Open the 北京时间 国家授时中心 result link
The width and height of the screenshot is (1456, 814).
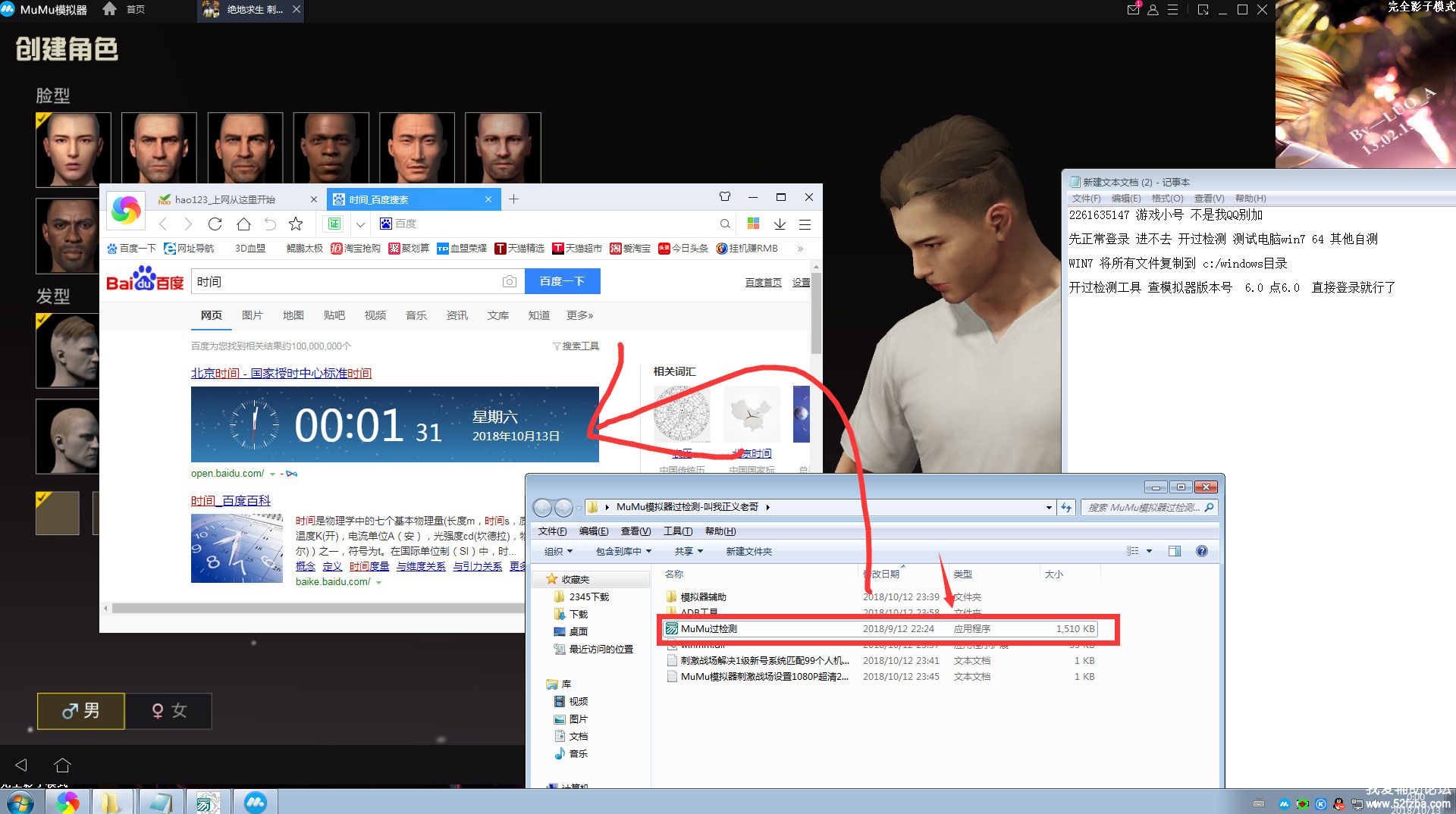[281, 373]
